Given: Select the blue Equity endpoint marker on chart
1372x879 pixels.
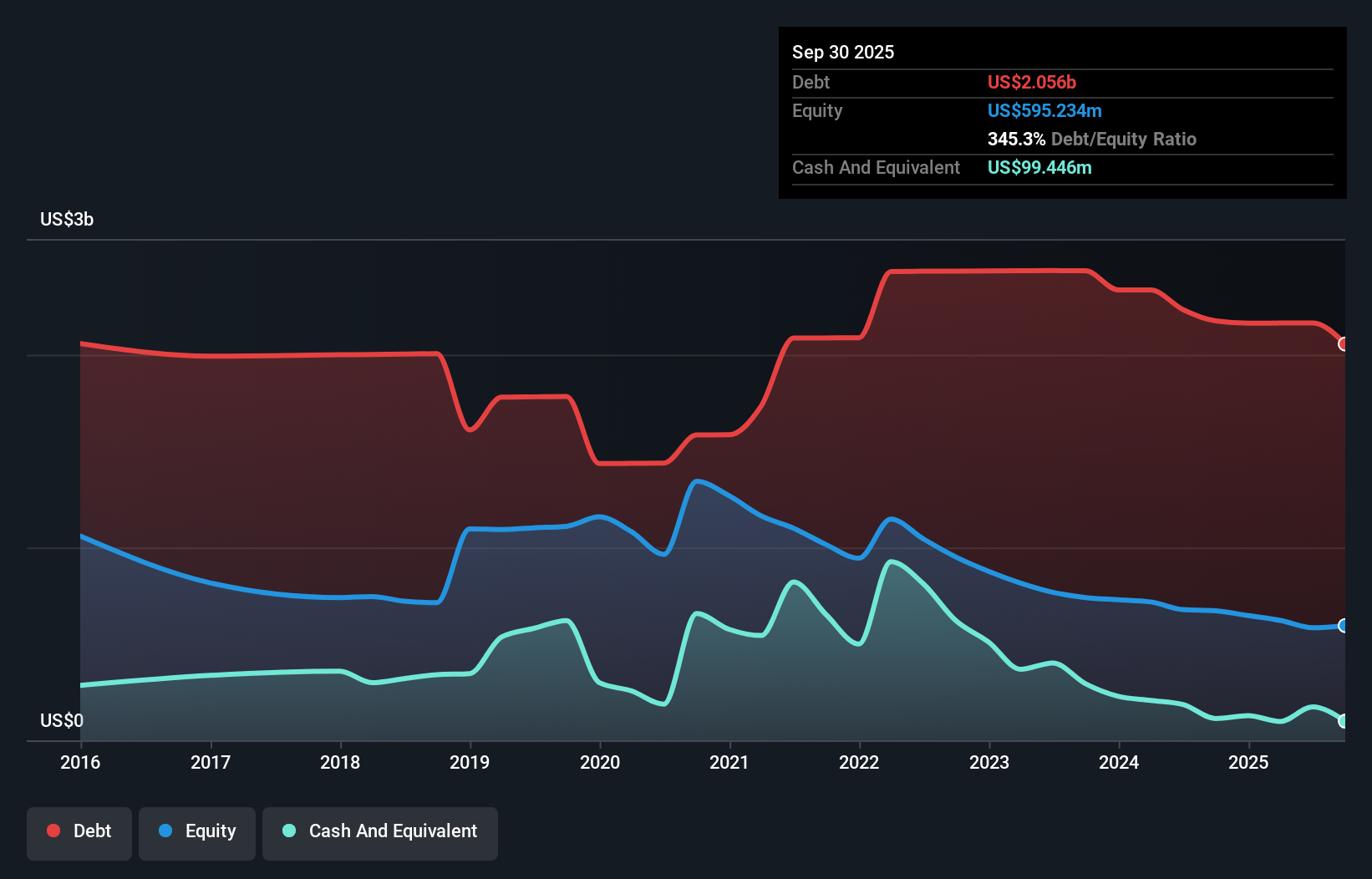Looking at the screenshot, I should 1344,625.
